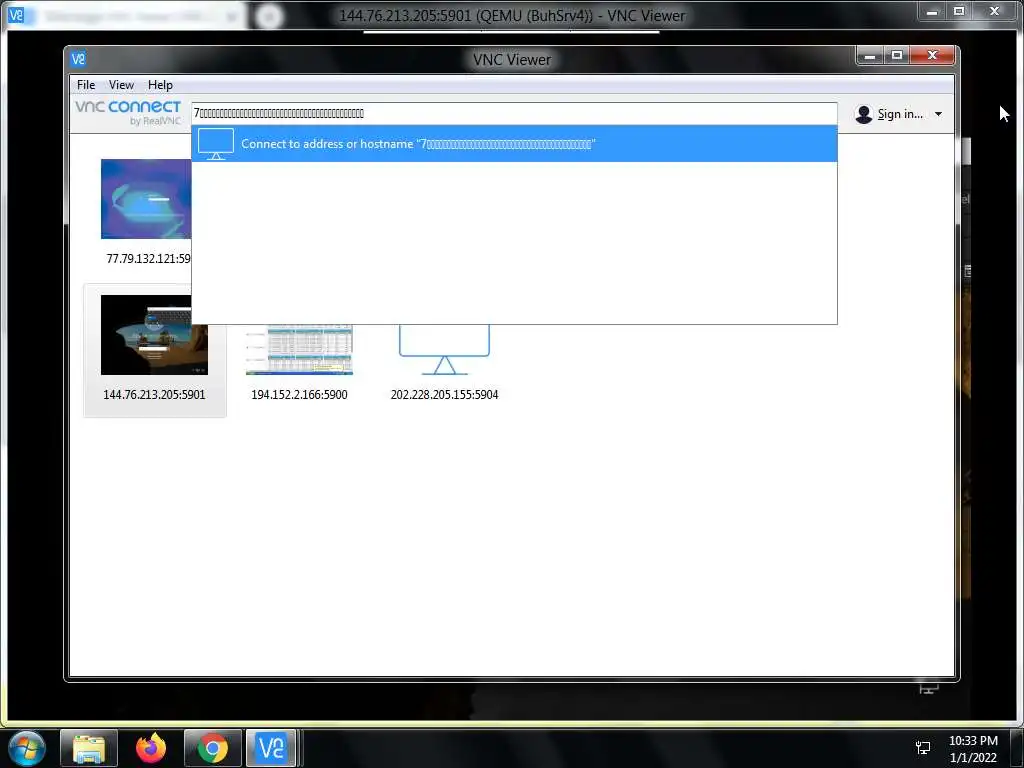1024x768 pixels.
Task: Click the 144.76.213.205:5901 label
Action: pos(154,394)
